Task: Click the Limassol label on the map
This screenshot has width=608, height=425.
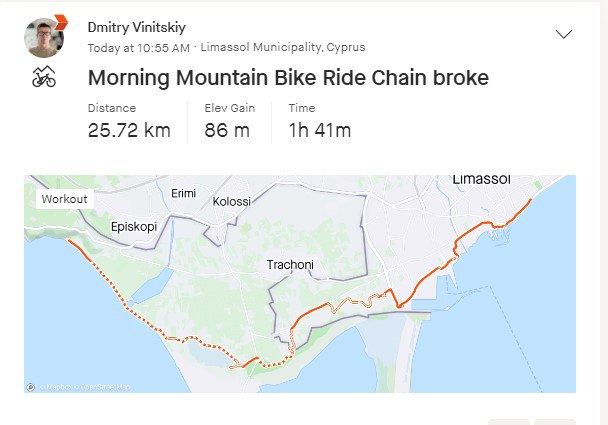Action: coord(481,180)
